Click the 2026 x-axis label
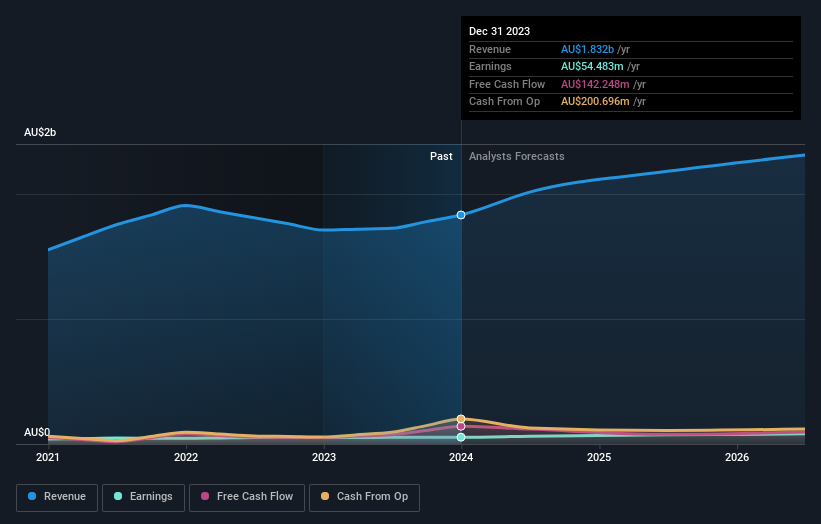 (x=737, y=457)
